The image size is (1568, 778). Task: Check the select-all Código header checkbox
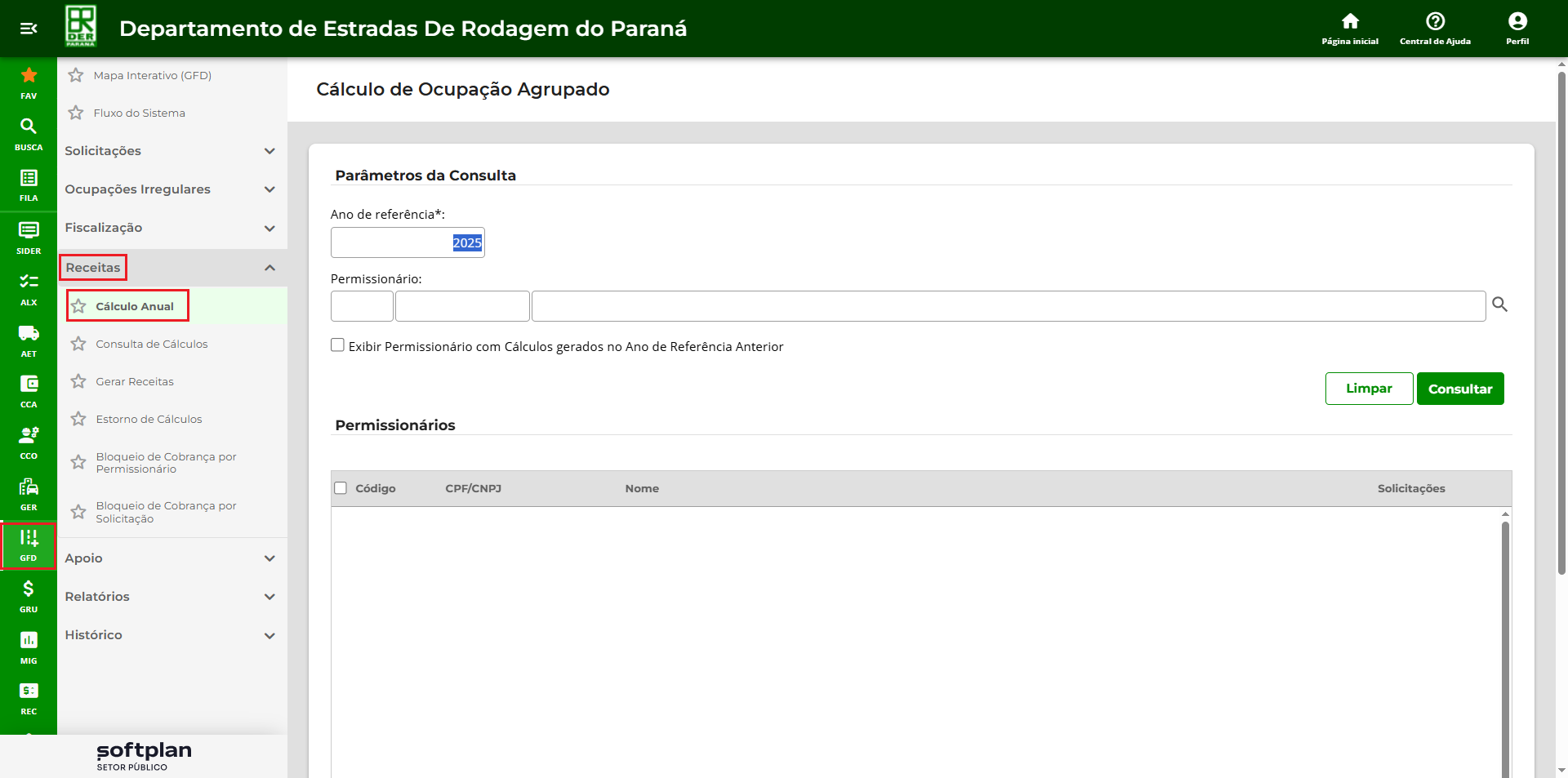(341, 488)
